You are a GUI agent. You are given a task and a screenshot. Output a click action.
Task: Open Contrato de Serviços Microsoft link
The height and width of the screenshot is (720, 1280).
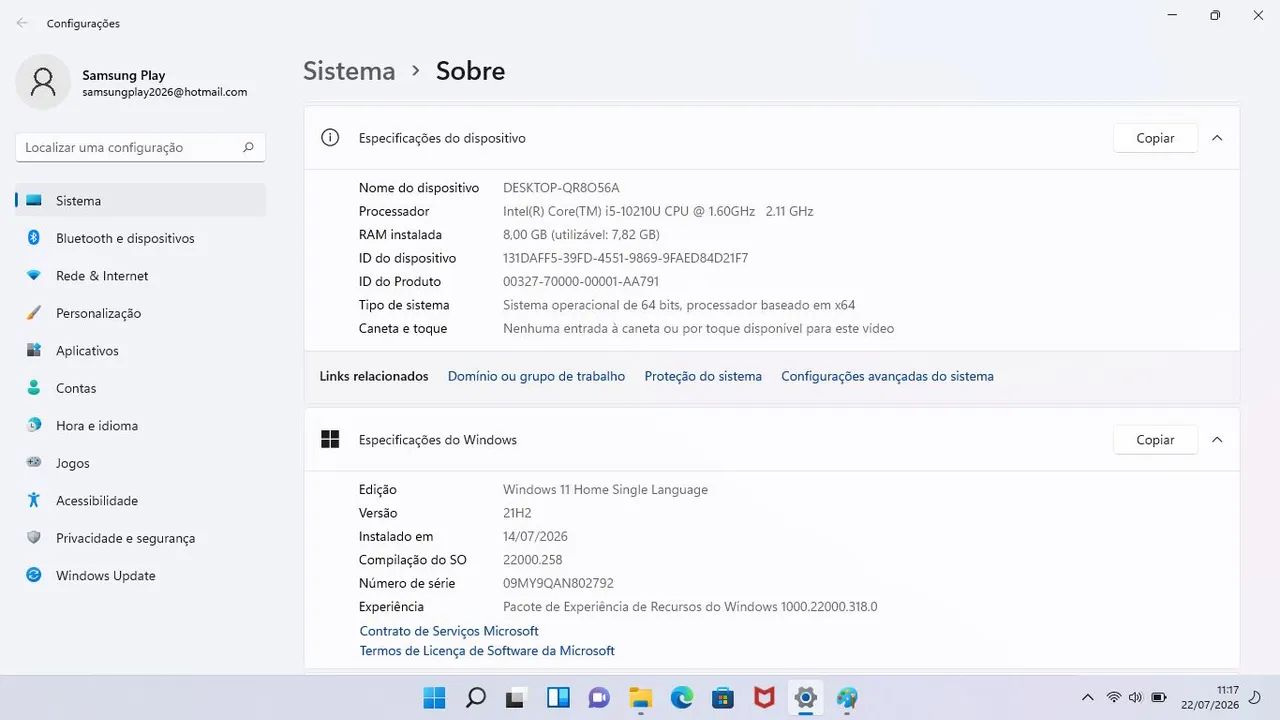point(449,631)
